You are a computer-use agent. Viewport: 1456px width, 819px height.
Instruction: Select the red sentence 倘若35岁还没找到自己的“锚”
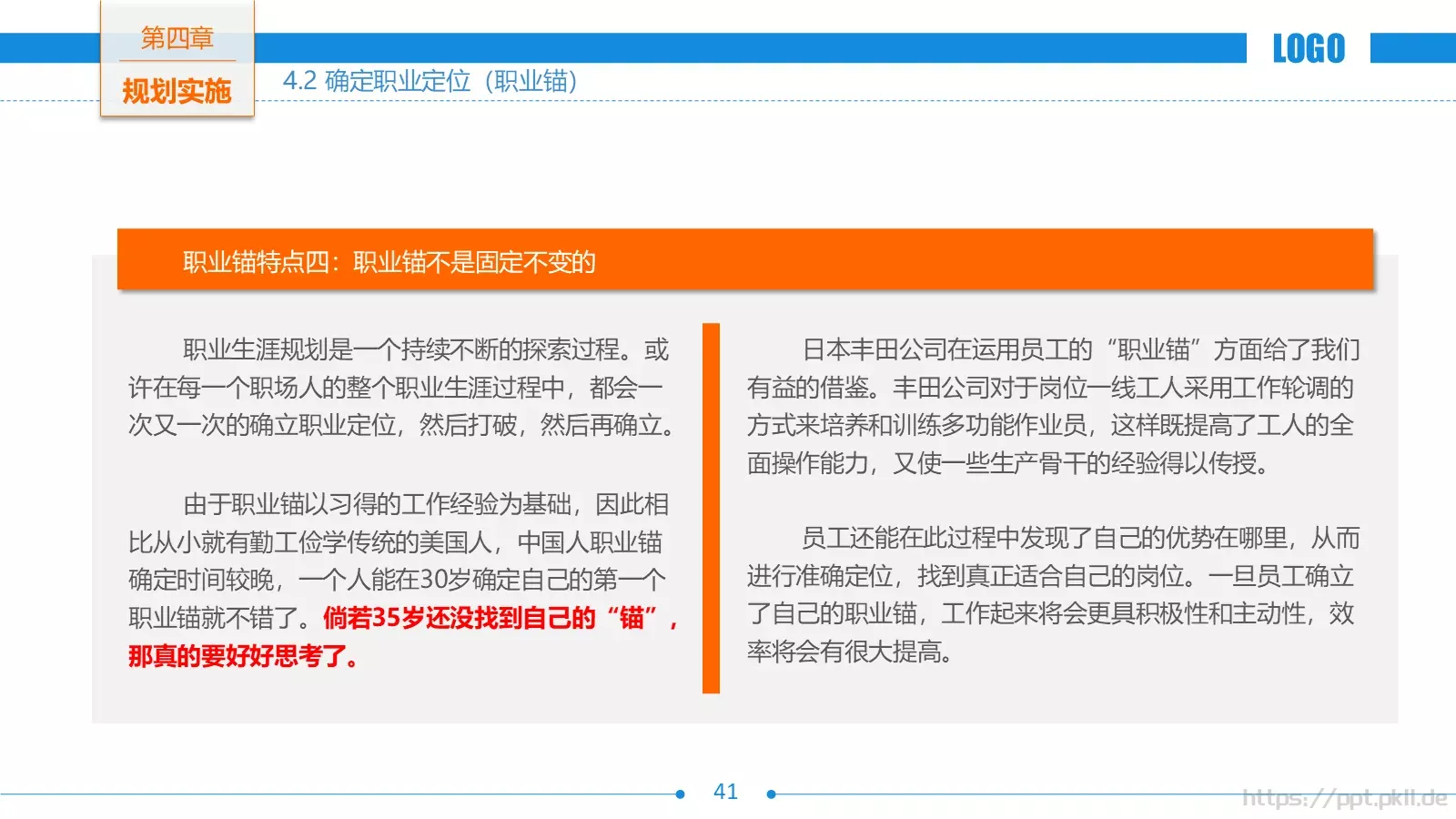[x=500, y=618]
